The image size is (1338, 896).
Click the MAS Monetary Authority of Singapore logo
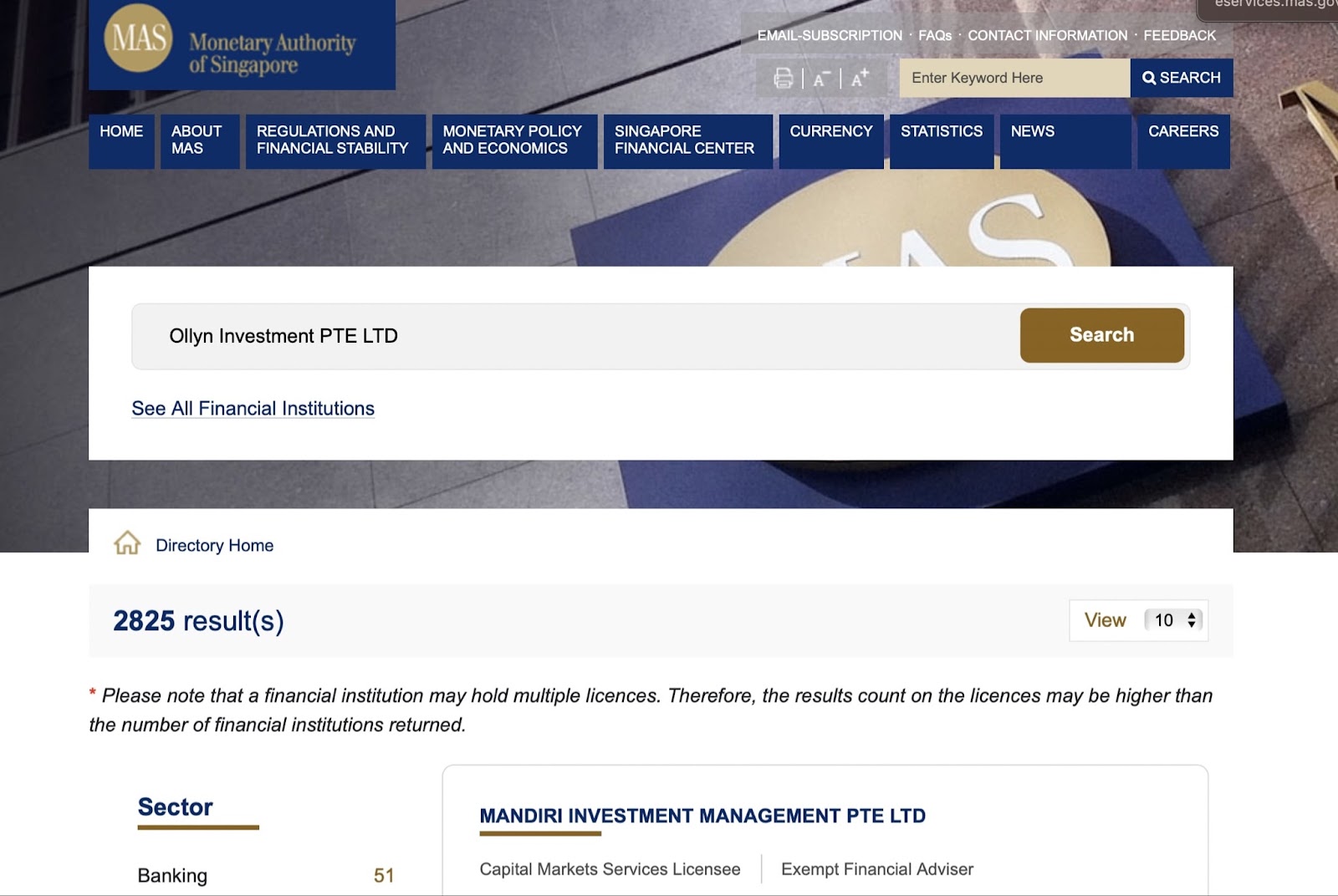click(x=242, y=44)
